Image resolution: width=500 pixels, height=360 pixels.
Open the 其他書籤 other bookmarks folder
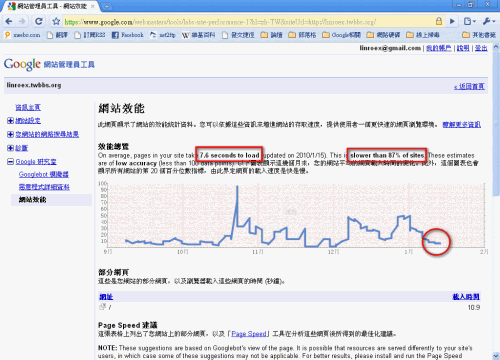(x=479, y=35)
